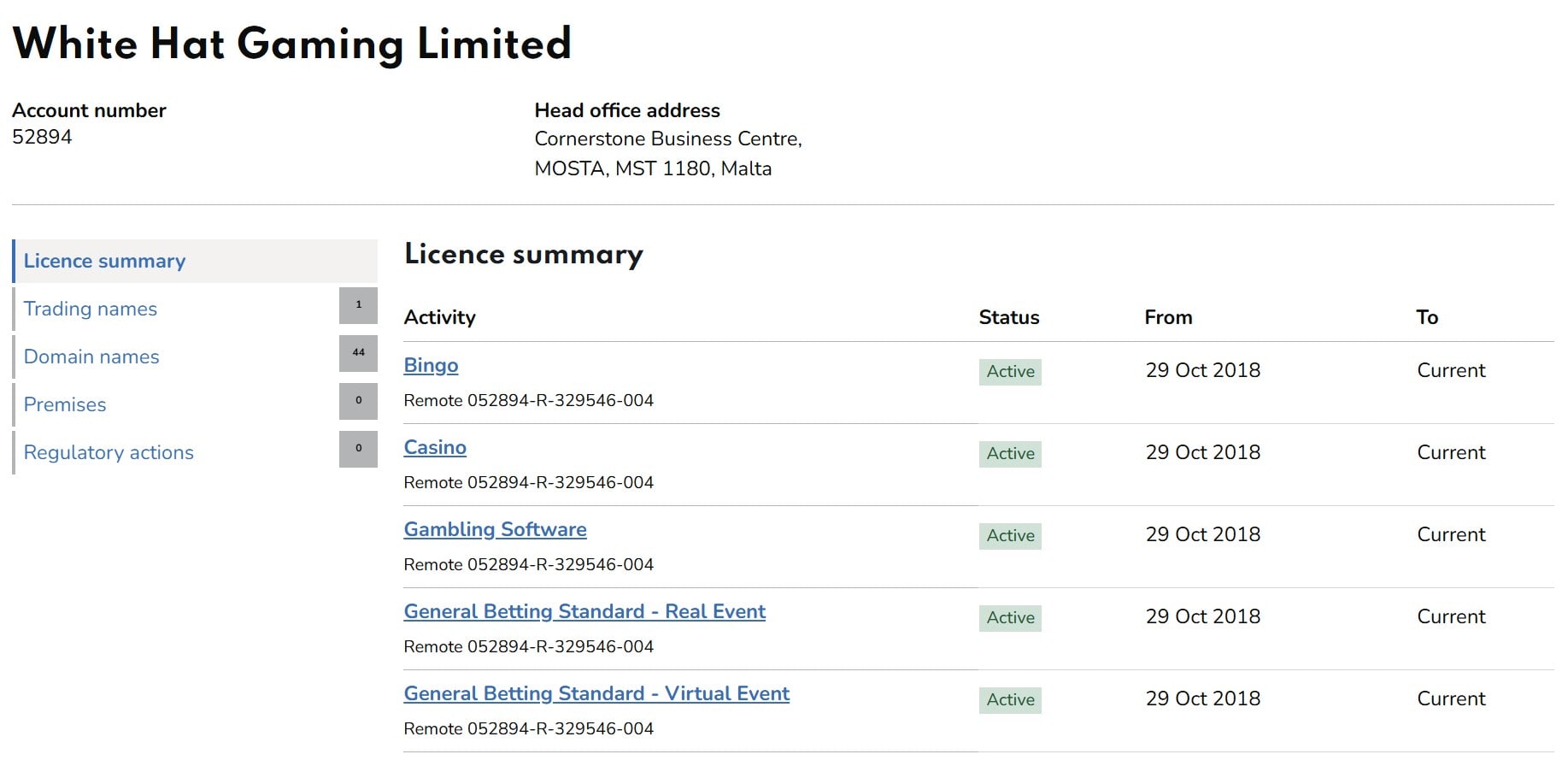Click the Activity column header

pos(439,318)
